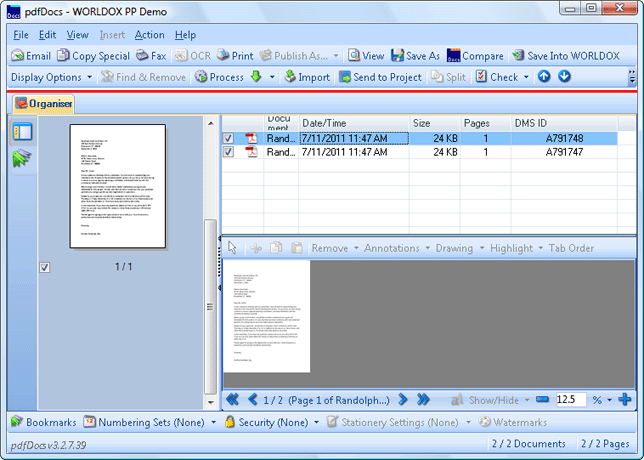Click the scissors cut icon in preview toolbar
The width and height of the screenshot is (644, 460).
click(x=256, y=248)
